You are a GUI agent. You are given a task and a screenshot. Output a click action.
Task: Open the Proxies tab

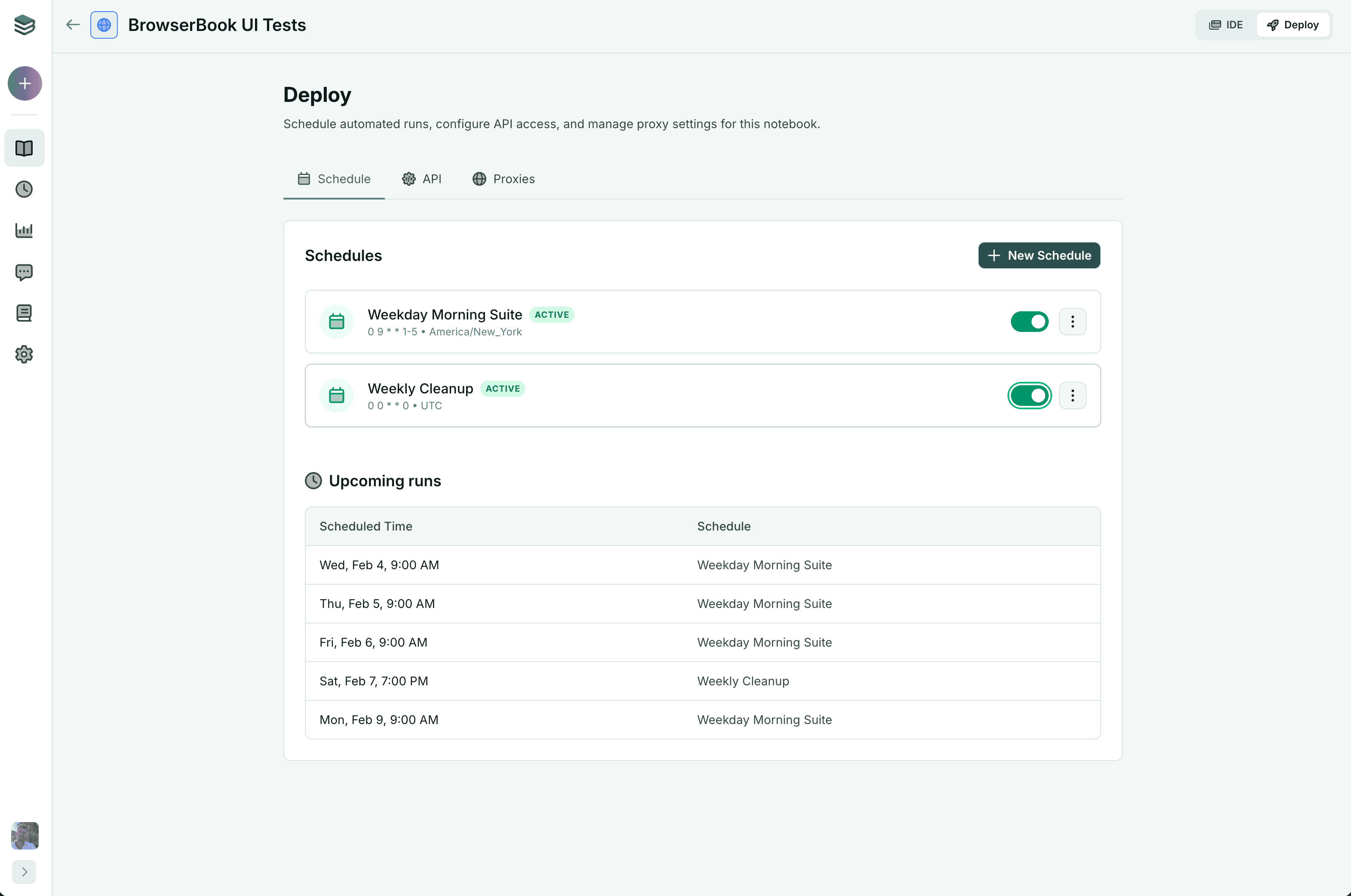coord(504,179)
